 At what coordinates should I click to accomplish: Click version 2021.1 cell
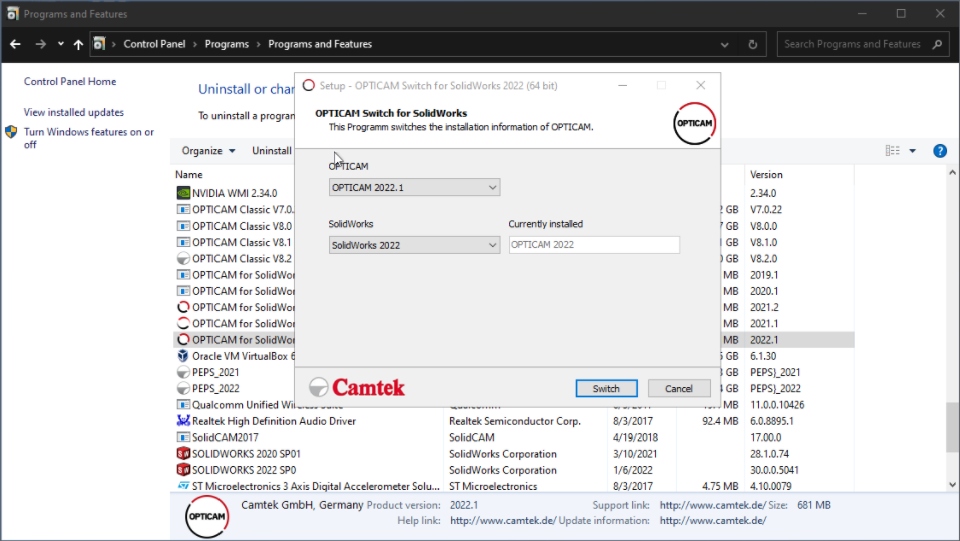tap(764, 324)
